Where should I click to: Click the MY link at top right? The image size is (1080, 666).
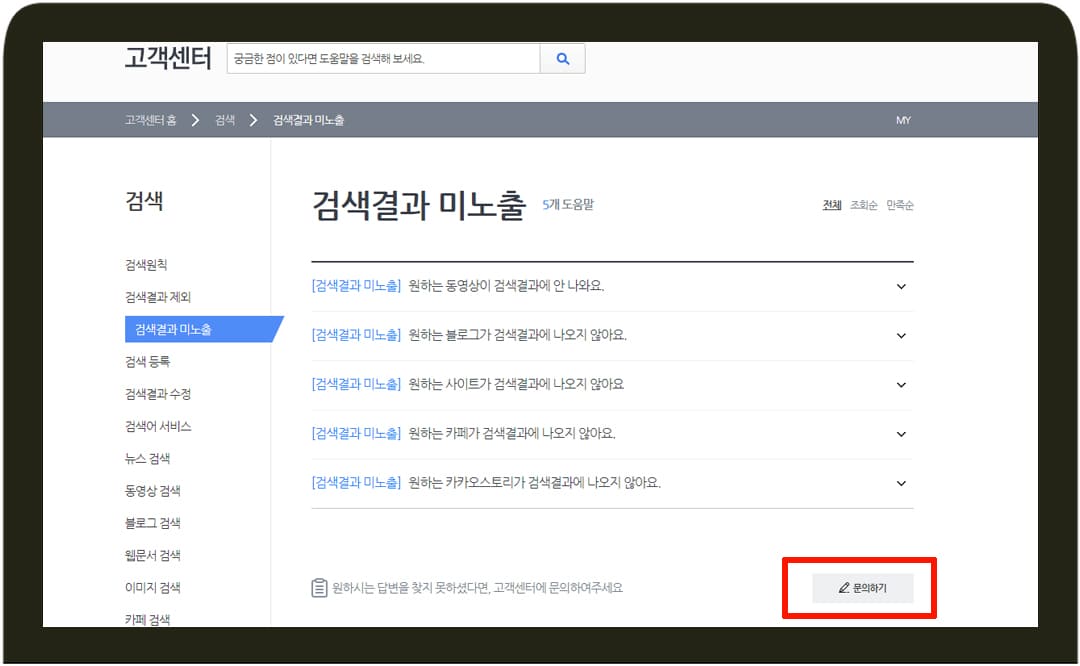coord(904,120)
